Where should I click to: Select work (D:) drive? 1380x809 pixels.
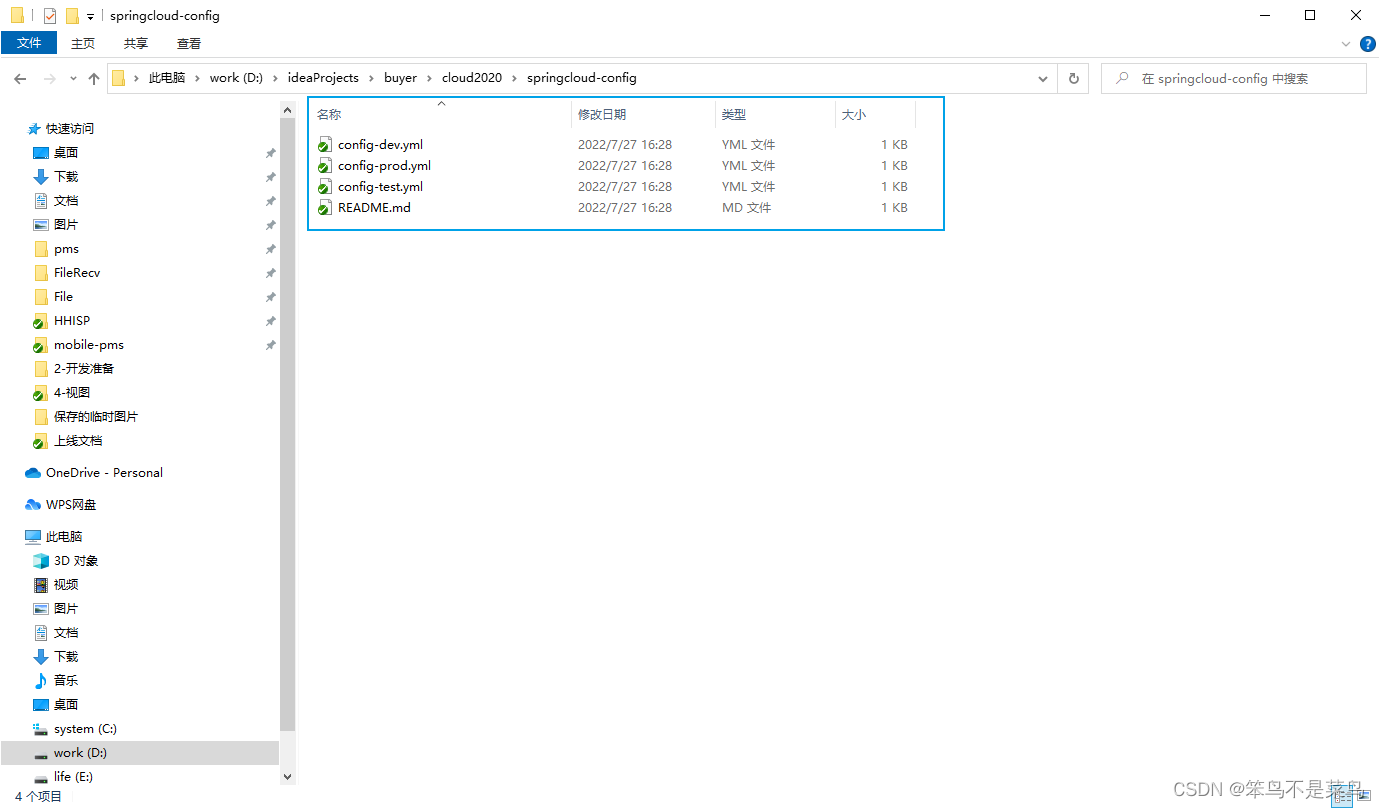pos(80,753)
